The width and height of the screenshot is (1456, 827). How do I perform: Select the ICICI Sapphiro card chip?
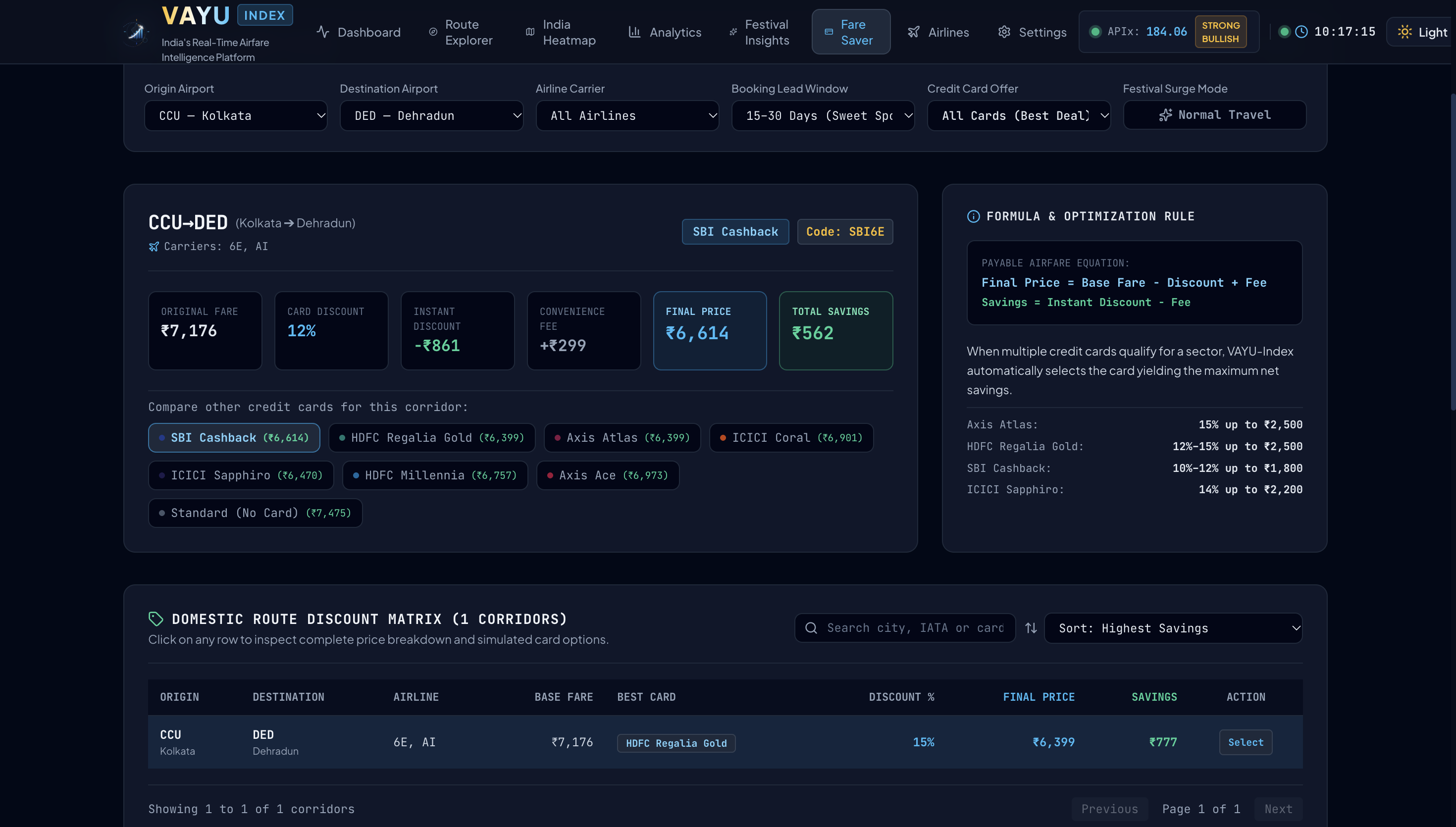coord(241,475)
